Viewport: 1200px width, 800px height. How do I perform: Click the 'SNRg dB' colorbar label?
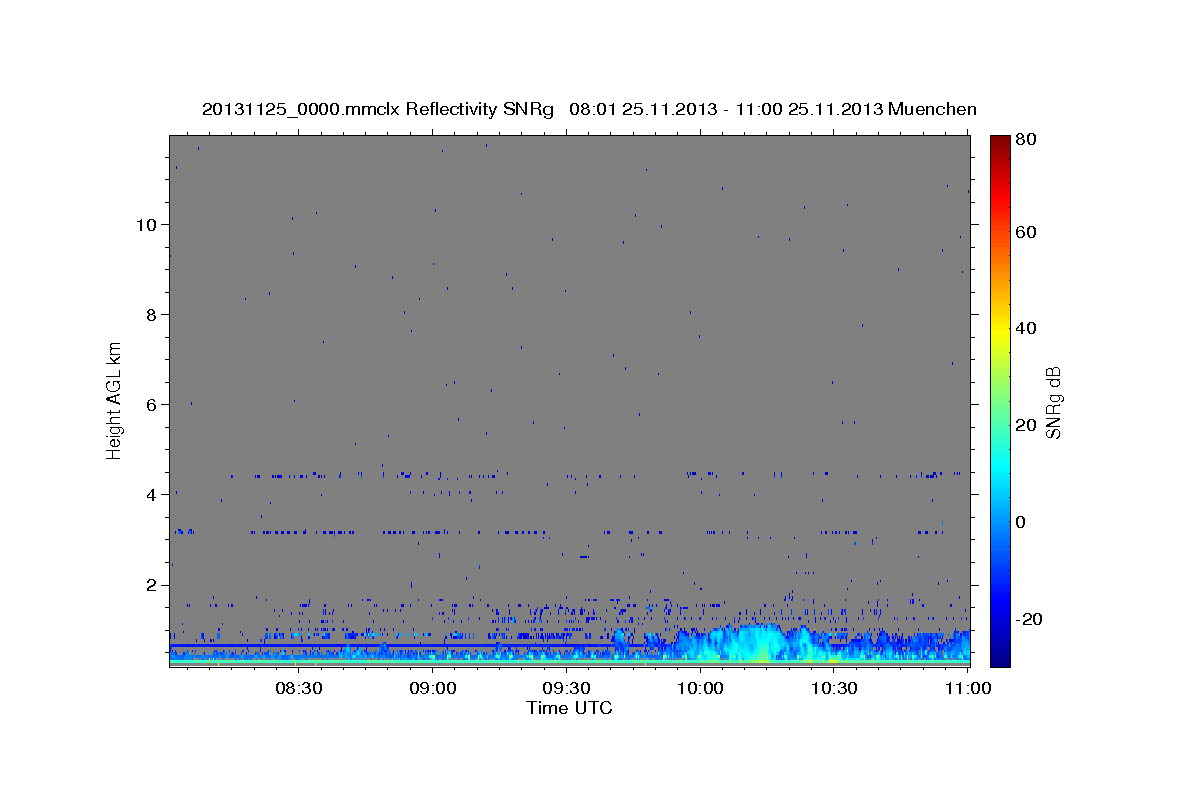coord(1053,402)
